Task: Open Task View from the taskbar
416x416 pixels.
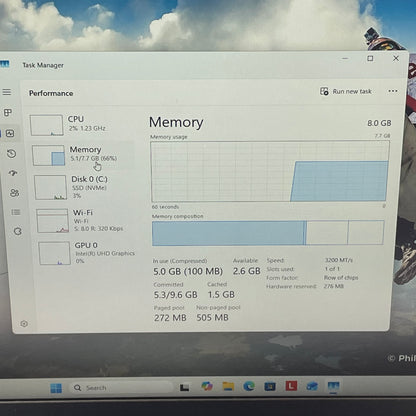Action: coord(184,387)
